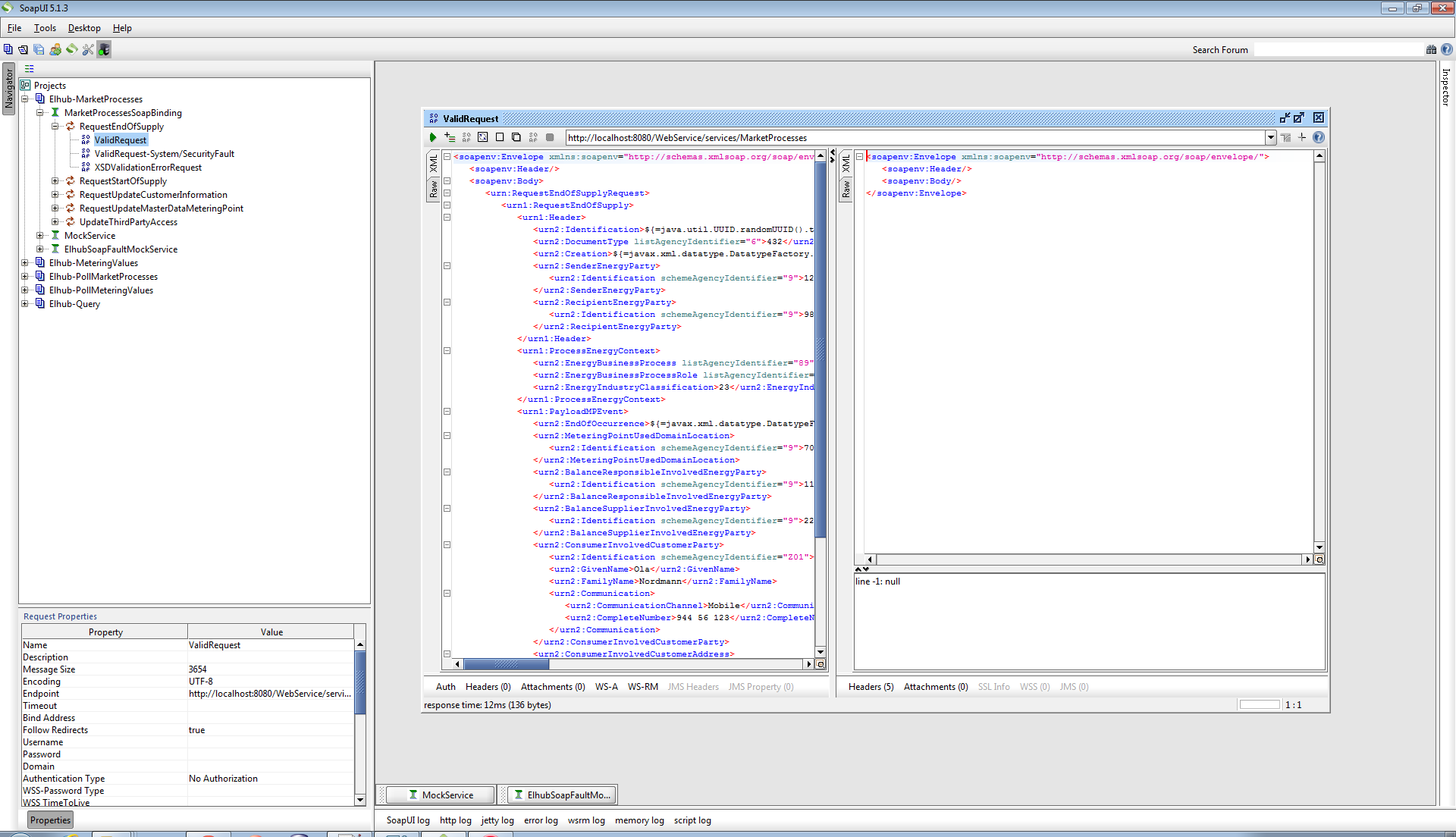Submit the request with the green play button
Image resolution: width=1456 pixels, height=837 pixels.
pyautogui.click(x=432, y=137)
